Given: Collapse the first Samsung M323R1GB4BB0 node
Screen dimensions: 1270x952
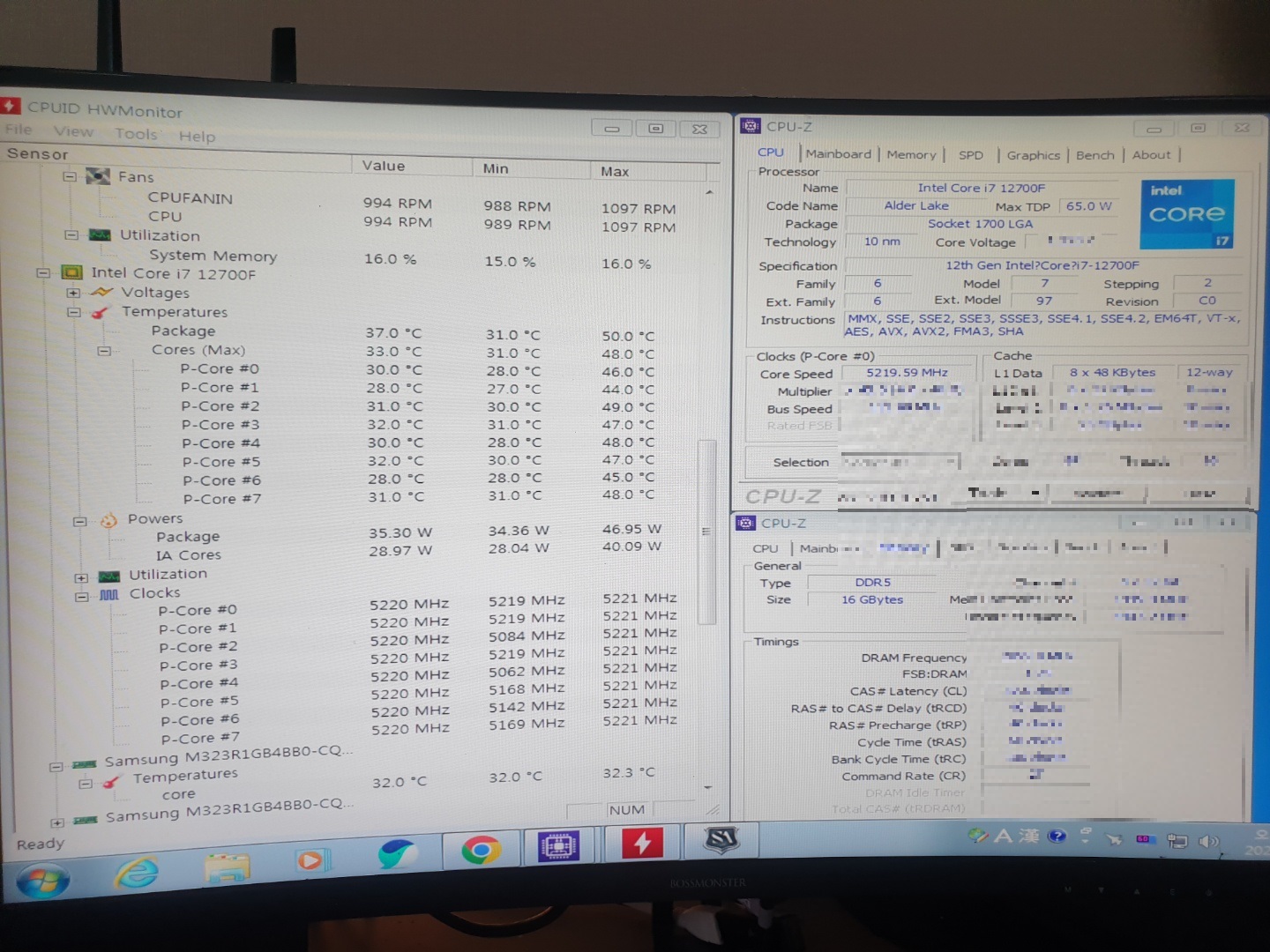Looking at the screenshot, I should click(56, 767).
